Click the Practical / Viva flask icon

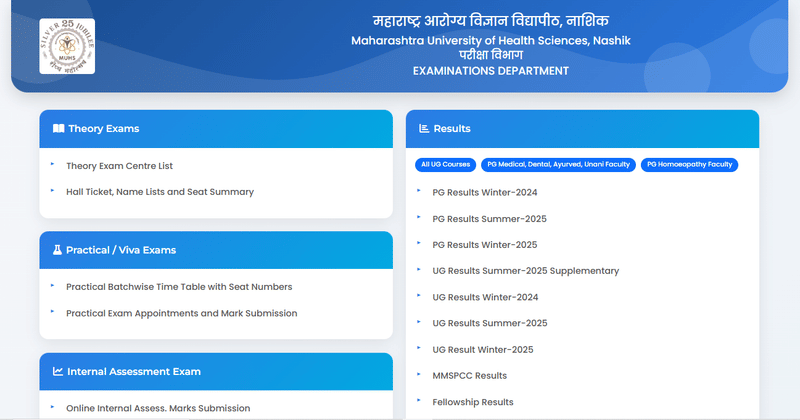[57, 250]
